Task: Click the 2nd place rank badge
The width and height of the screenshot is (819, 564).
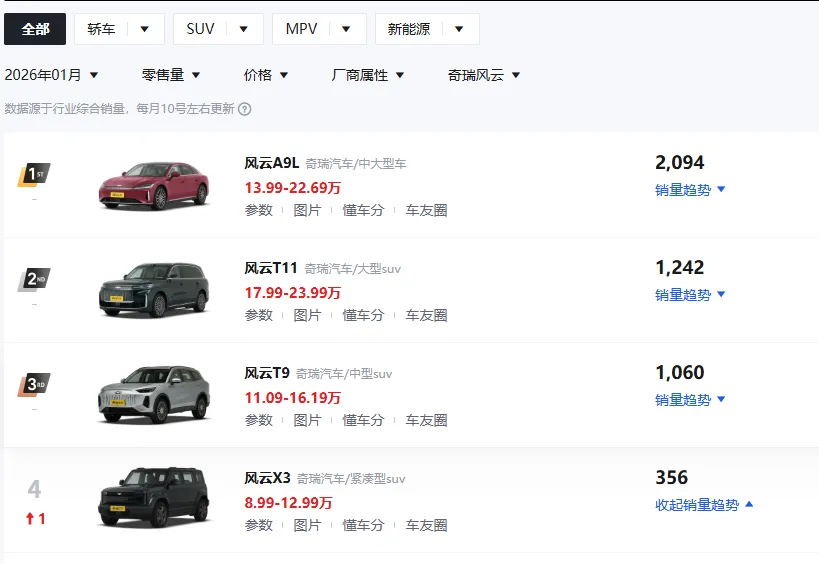Action: point(34,280)
